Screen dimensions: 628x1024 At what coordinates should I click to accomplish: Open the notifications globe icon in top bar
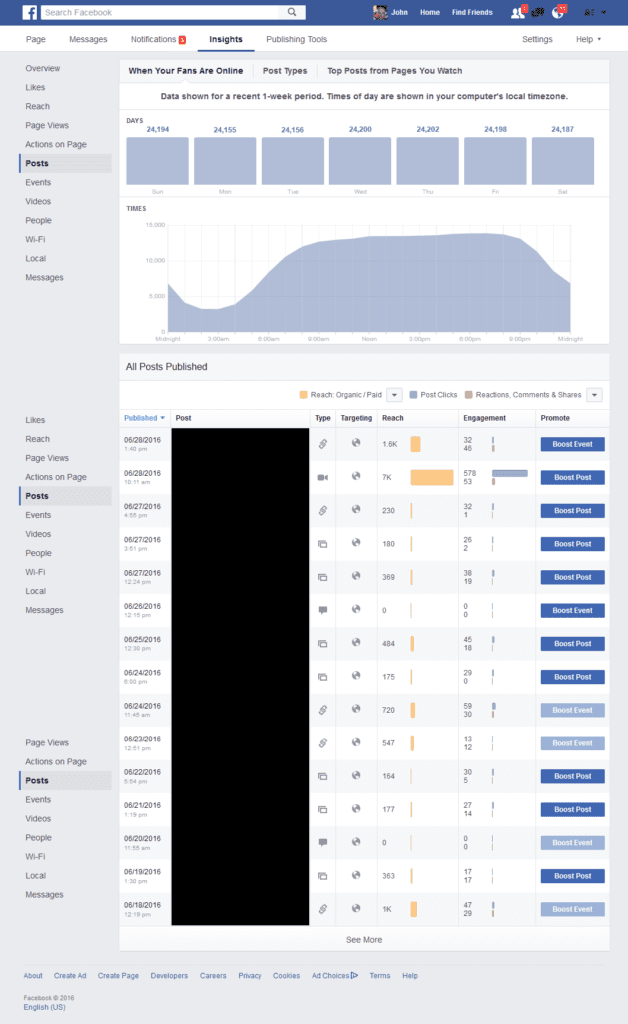coord(560,12)
